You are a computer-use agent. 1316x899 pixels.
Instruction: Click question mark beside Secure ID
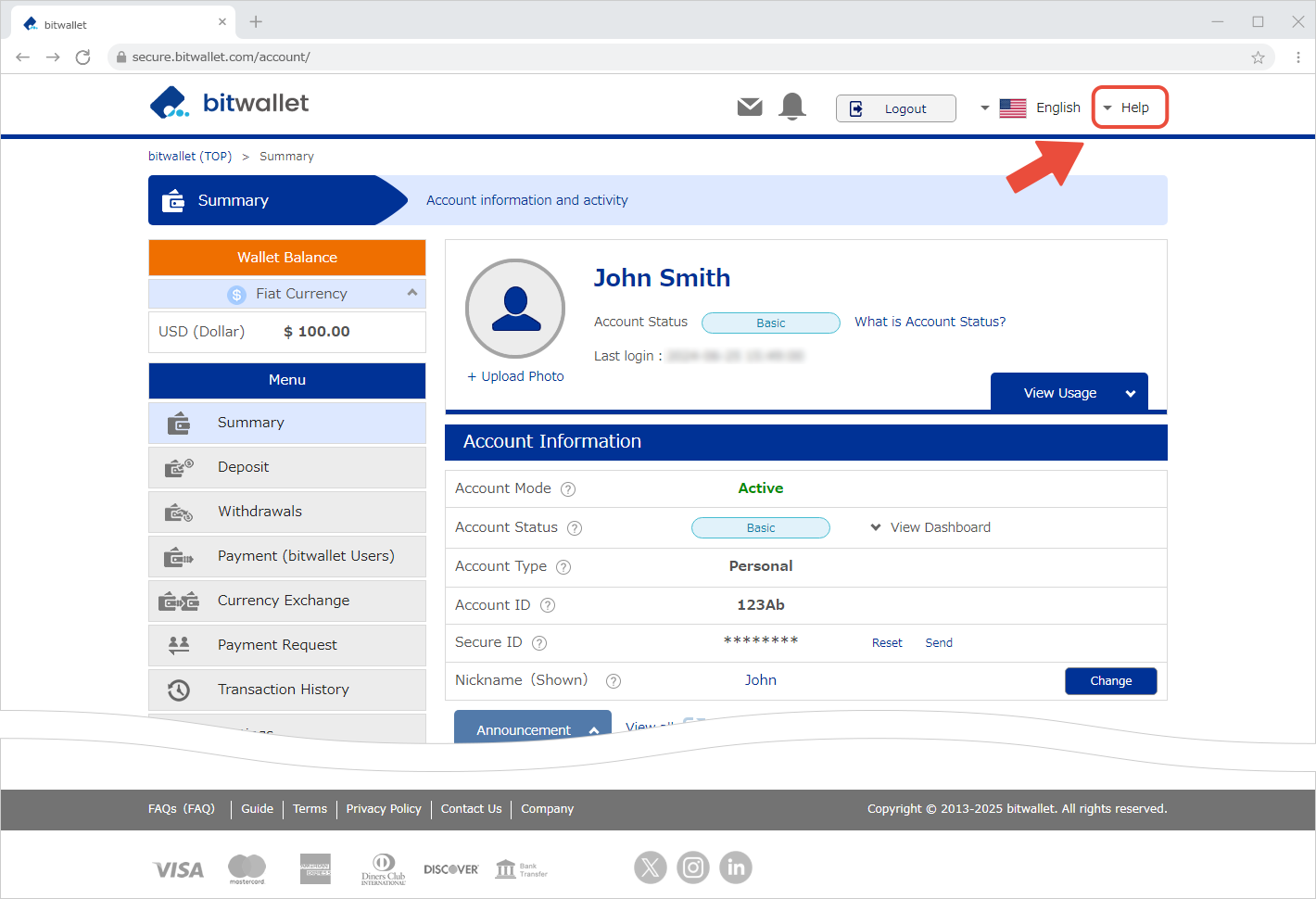click(x=539, y=643)
